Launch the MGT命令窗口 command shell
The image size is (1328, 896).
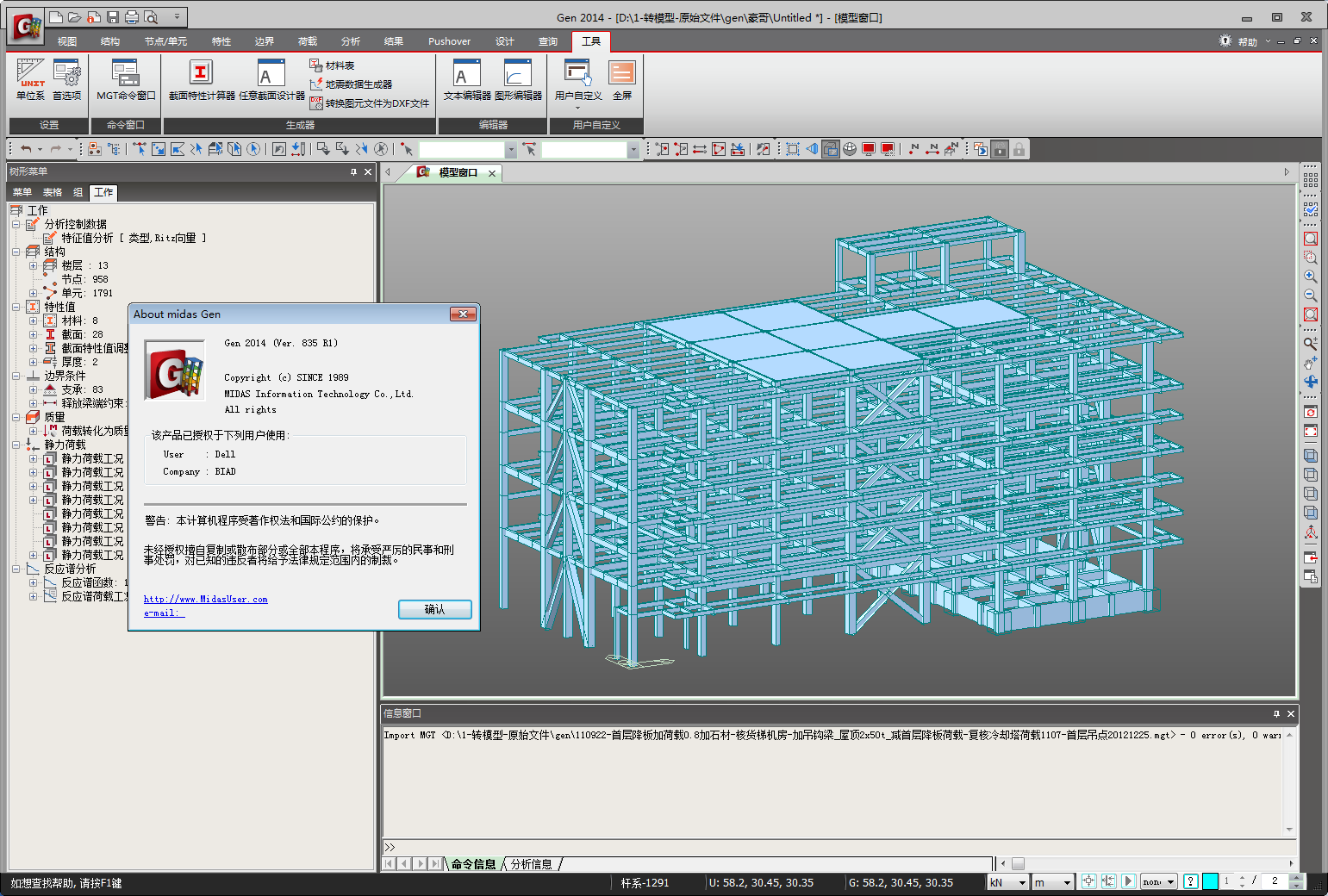[126, 79]
